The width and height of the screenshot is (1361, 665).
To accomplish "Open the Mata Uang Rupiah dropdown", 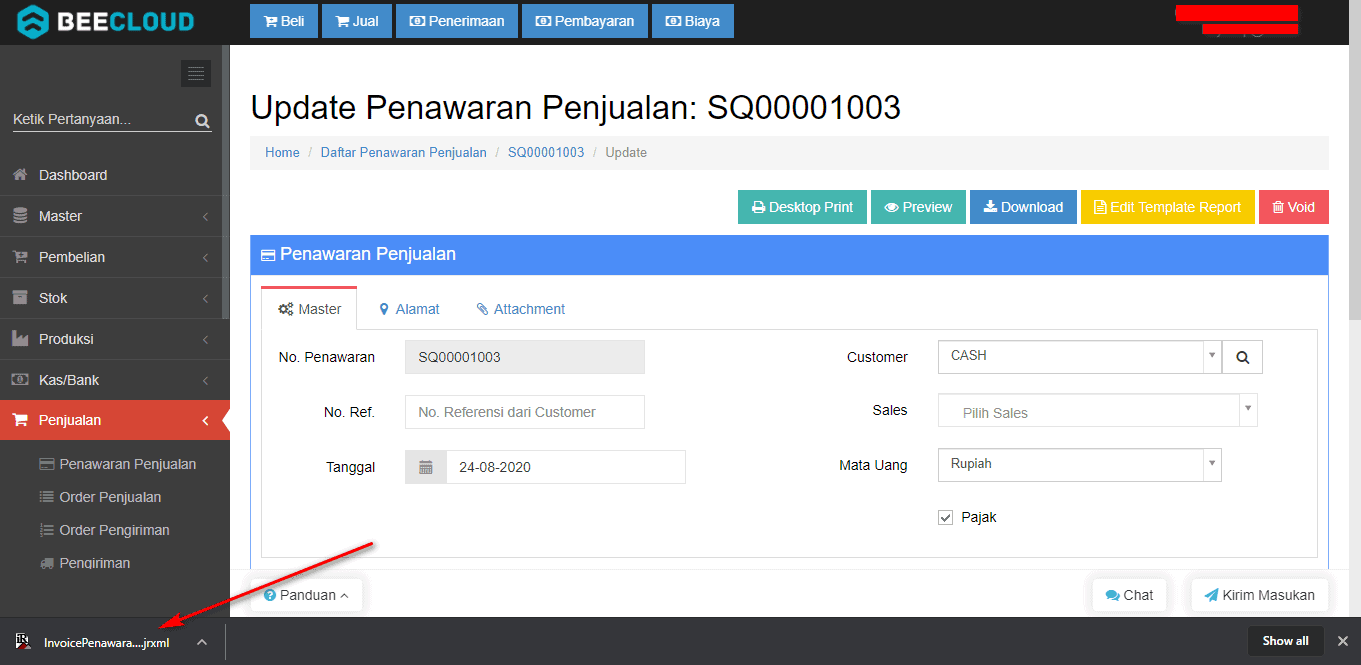I will (x=1079, y=464).
